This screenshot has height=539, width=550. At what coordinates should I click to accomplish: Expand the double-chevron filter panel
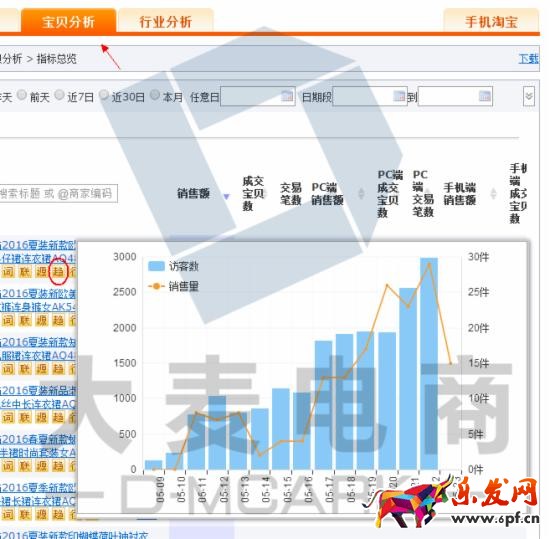pyautogui.click(x=529, y=96)
